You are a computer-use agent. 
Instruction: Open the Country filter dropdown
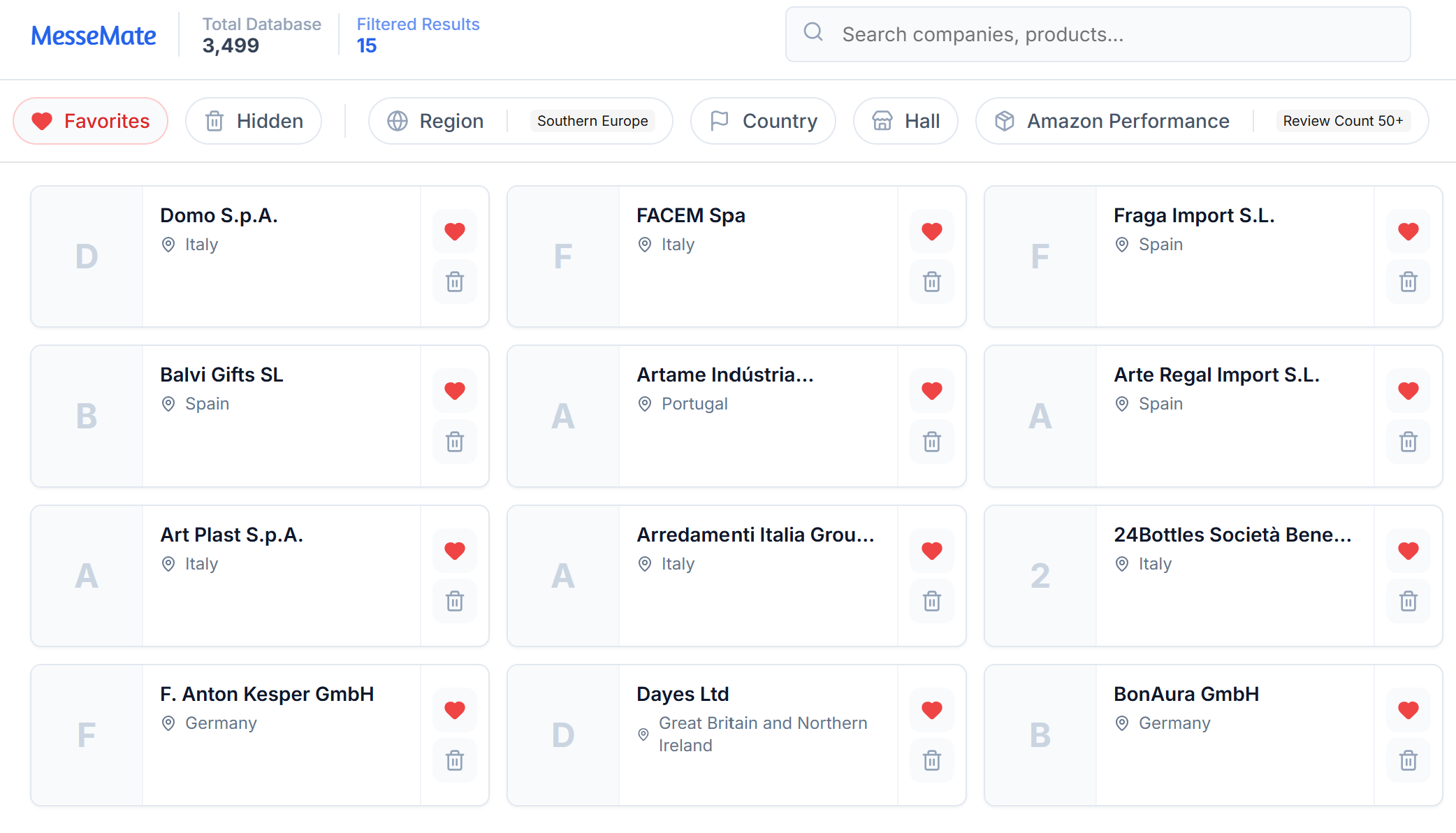click(x=762, y=120)
